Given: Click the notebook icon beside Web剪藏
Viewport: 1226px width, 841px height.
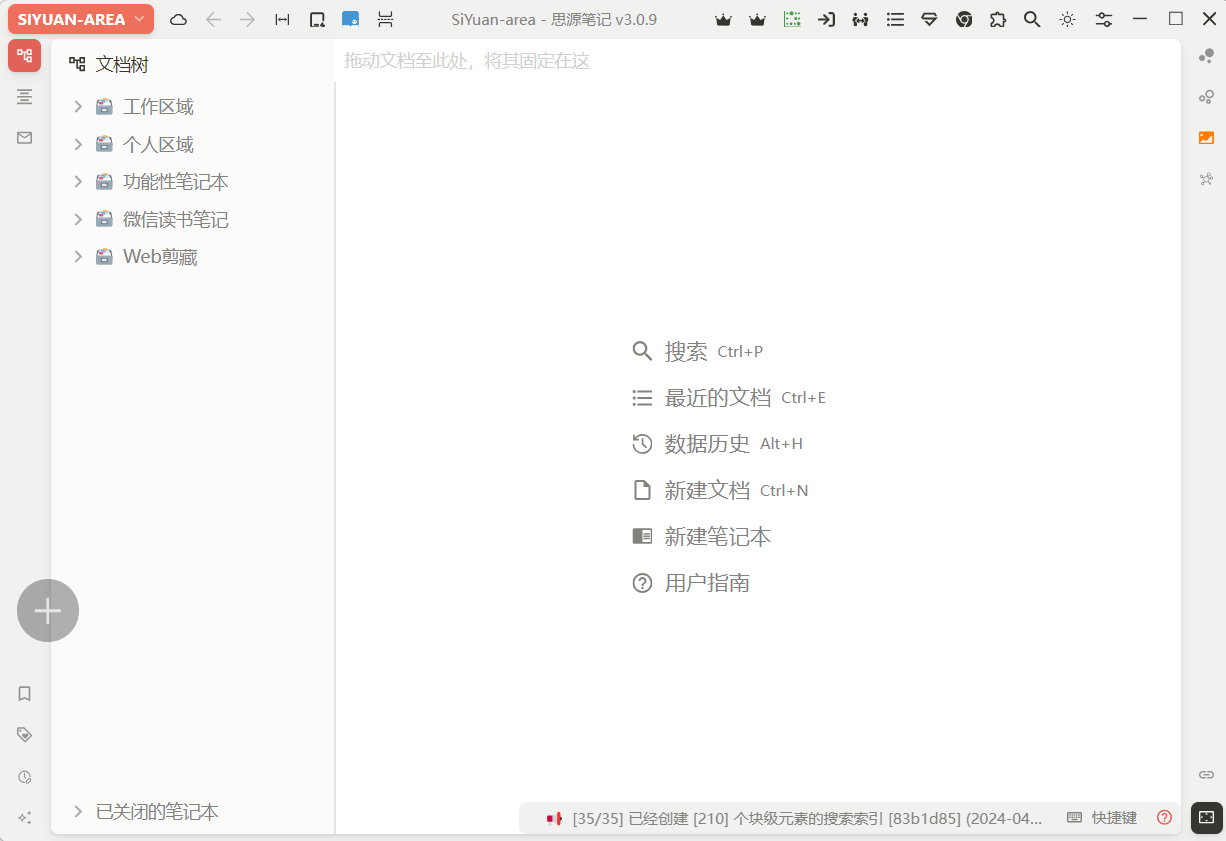Looking at the screenshot, I should click(104, 256).
